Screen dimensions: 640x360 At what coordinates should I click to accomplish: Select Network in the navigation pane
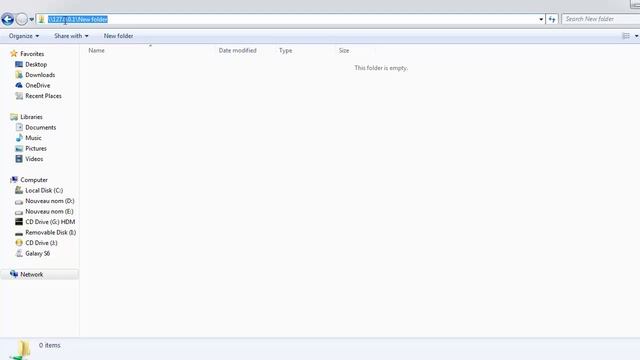coord(31,274)
